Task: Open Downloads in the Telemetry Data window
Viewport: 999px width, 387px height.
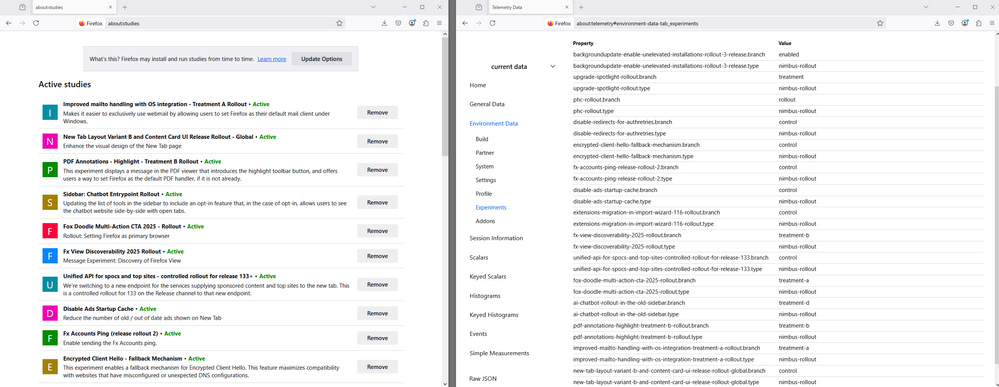Action: coord(937,23)
